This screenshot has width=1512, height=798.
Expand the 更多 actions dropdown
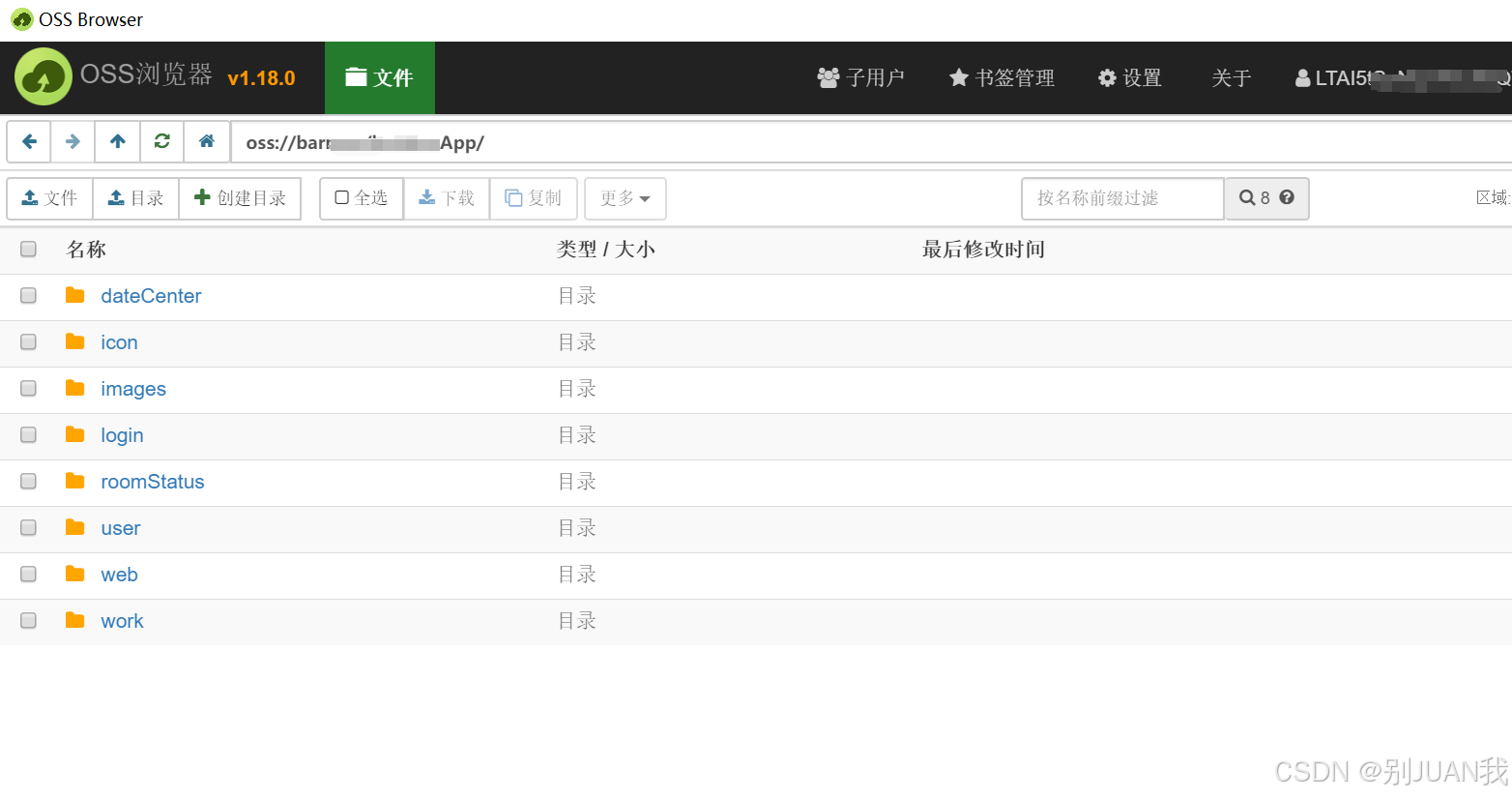[625, 198]
